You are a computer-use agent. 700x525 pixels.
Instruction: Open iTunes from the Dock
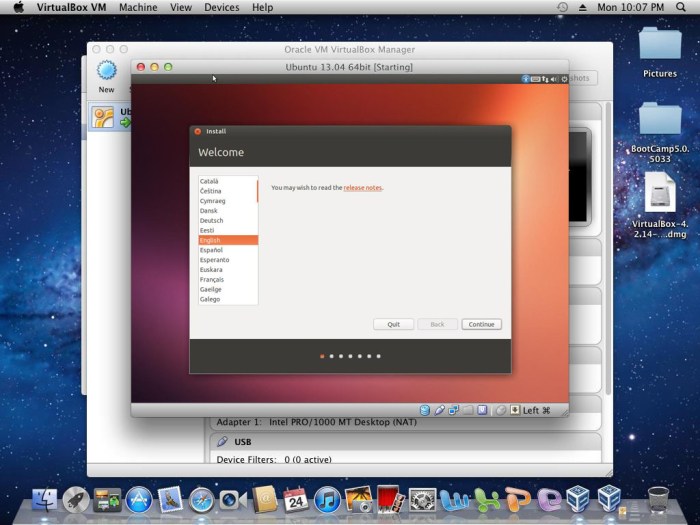point(327,499)
